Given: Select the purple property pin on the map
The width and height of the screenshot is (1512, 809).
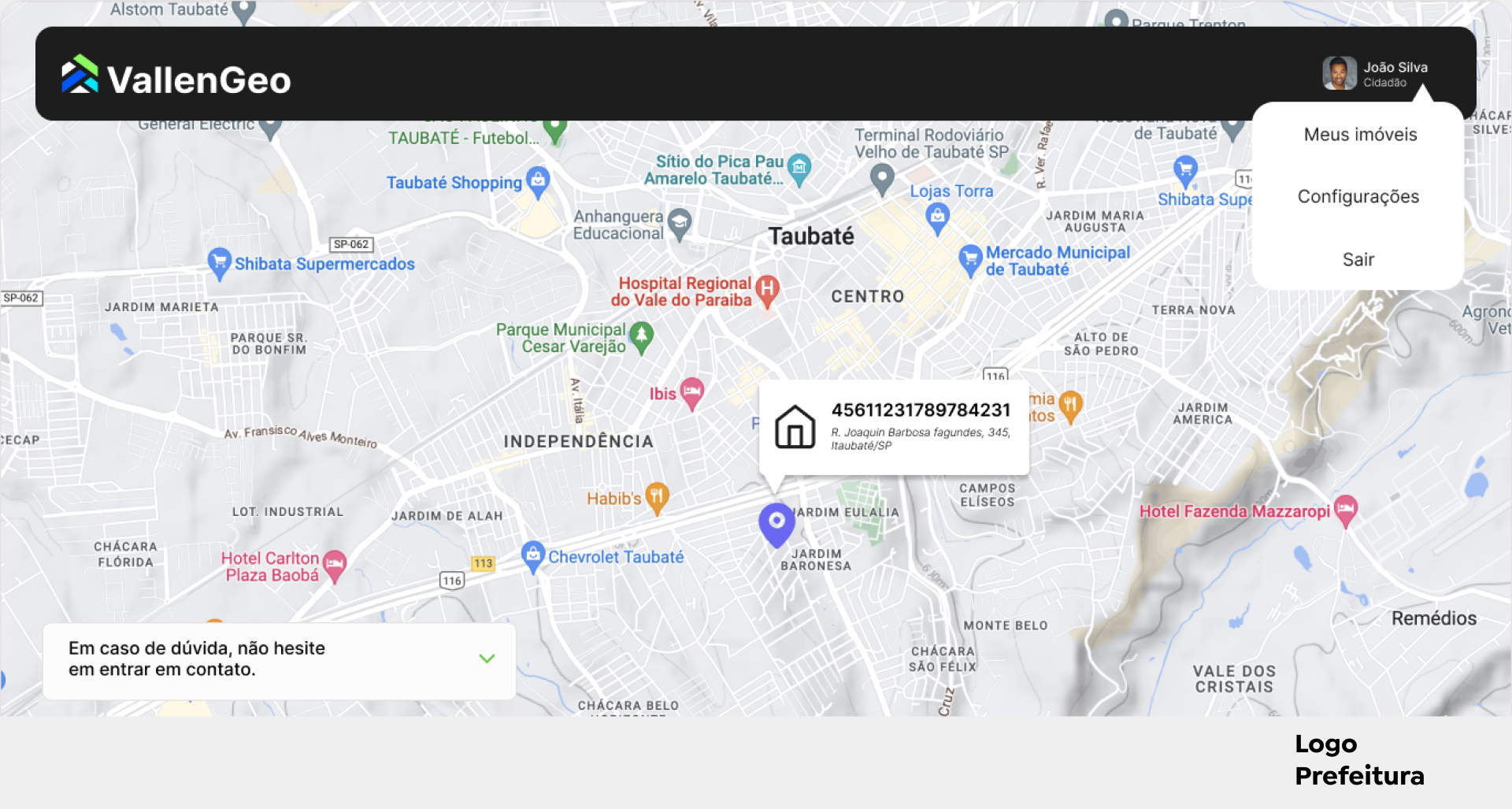Looking at the screenshot, I should [x=776, y=522].
